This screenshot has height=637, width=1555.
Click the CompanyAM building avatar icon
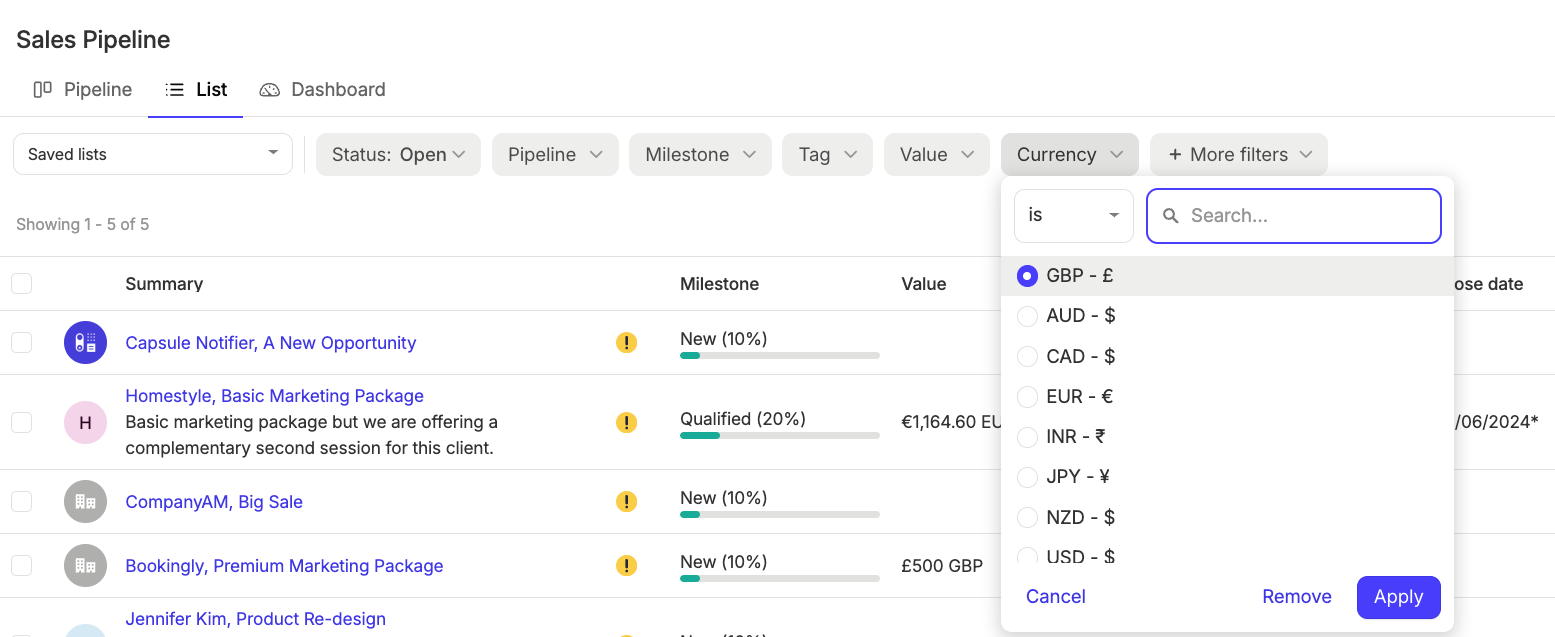[85, 502]
